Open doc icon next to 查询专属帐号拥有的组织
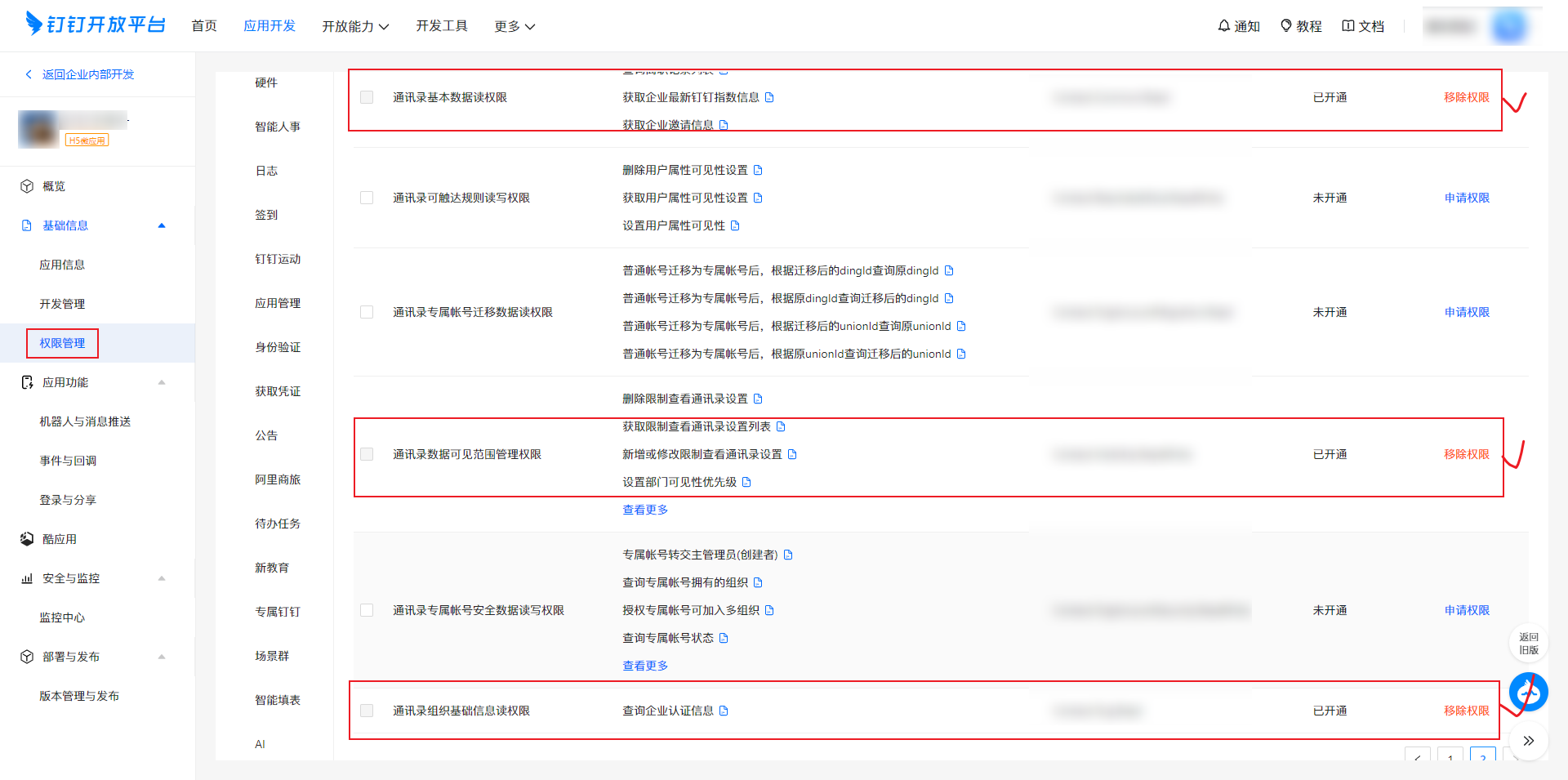The image size is (1568, 780). (x=758, y=582)
